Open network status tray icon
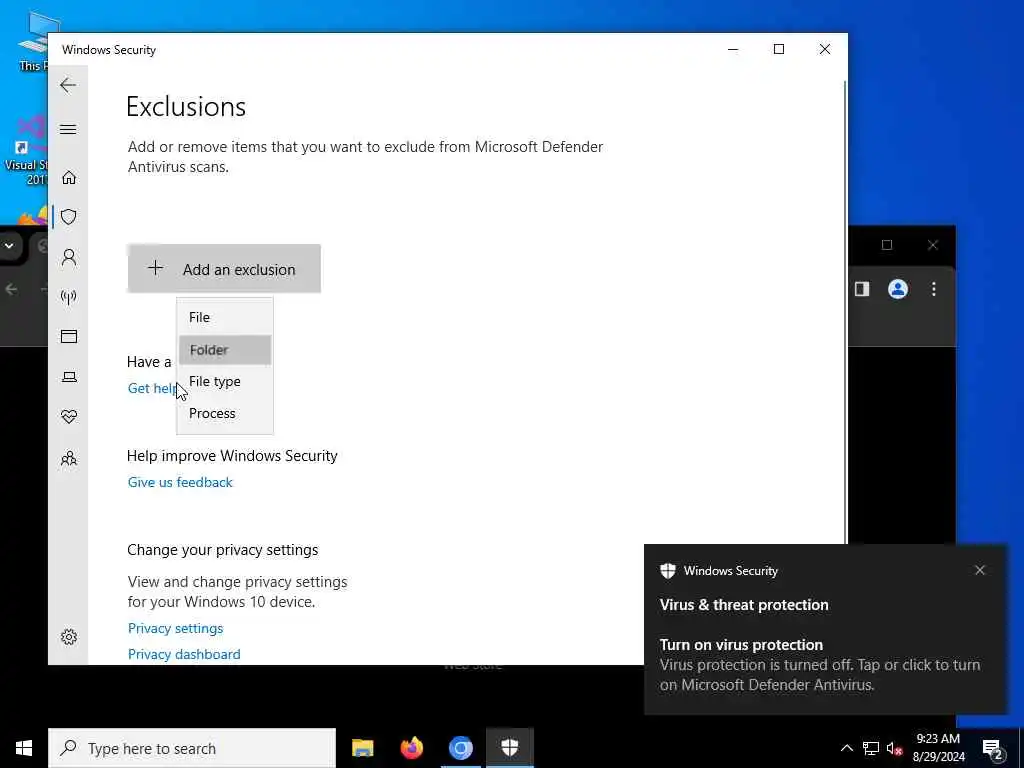Image resolution: width=1024 pixels, height=768 pixels. [x=871, y=748]
